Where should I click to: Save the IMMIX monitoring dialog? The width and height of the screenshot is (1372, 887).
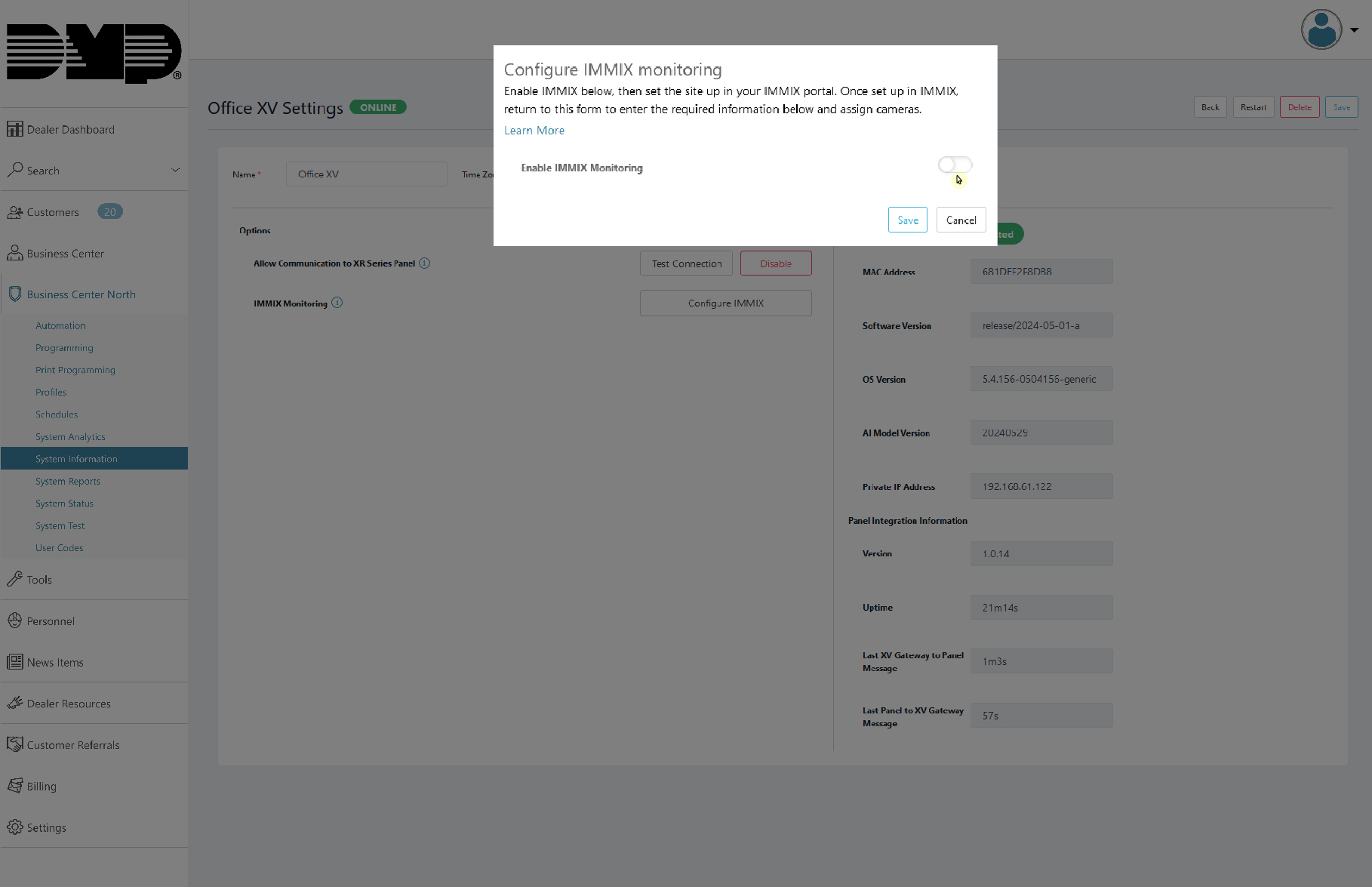(x=907, y=220)
